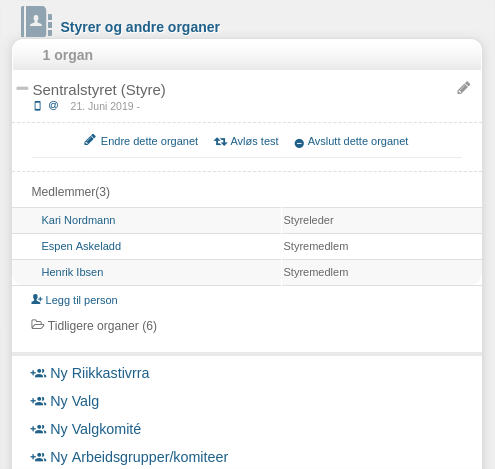Click the add-person icon beside Legg til person

click(37, 299)
